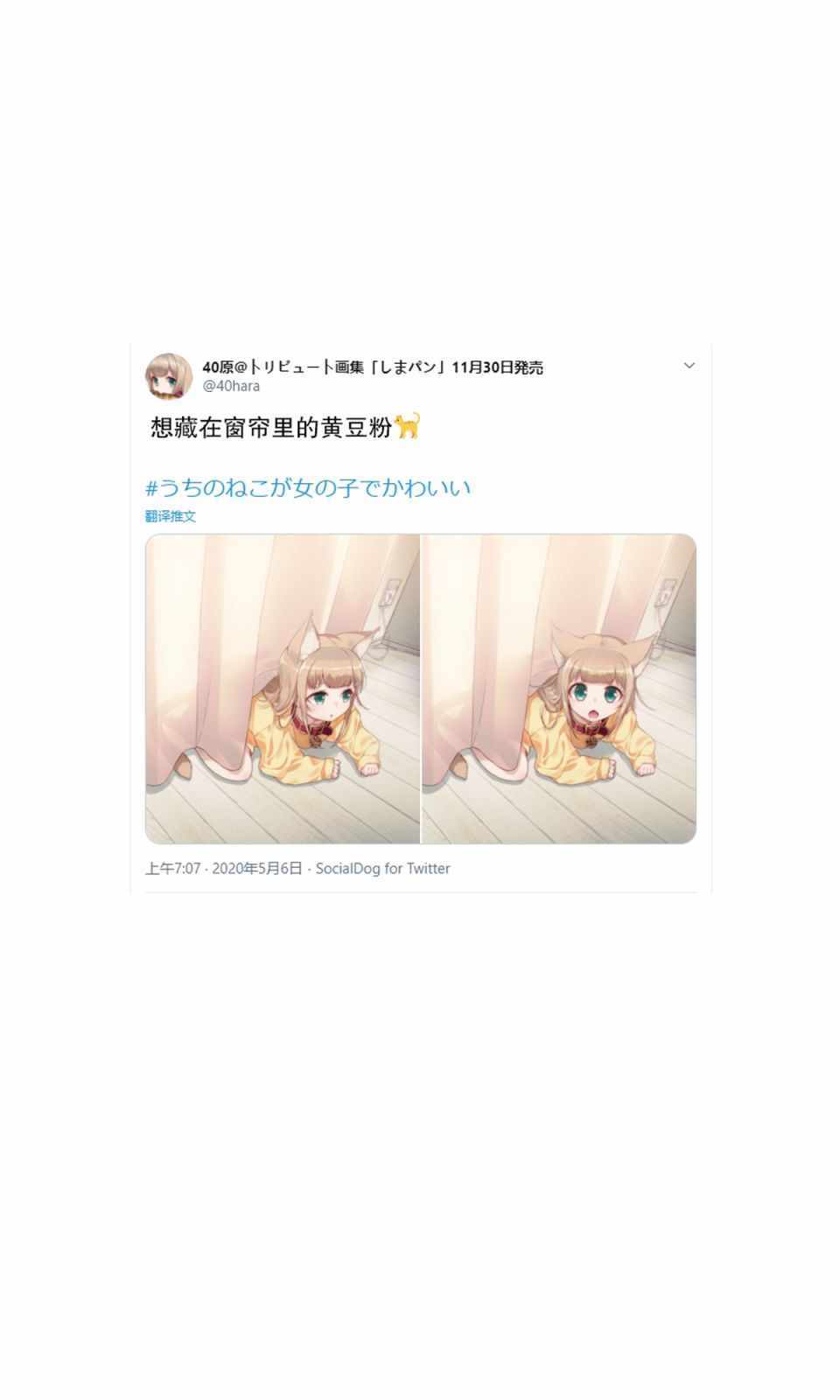Open the 40hara profile avatar
The image size is (840, 1400).
(168, 376)
